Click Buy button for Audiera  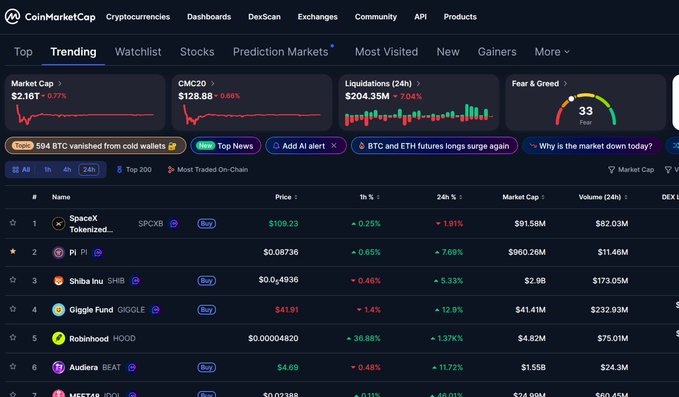tap(207, 367)
